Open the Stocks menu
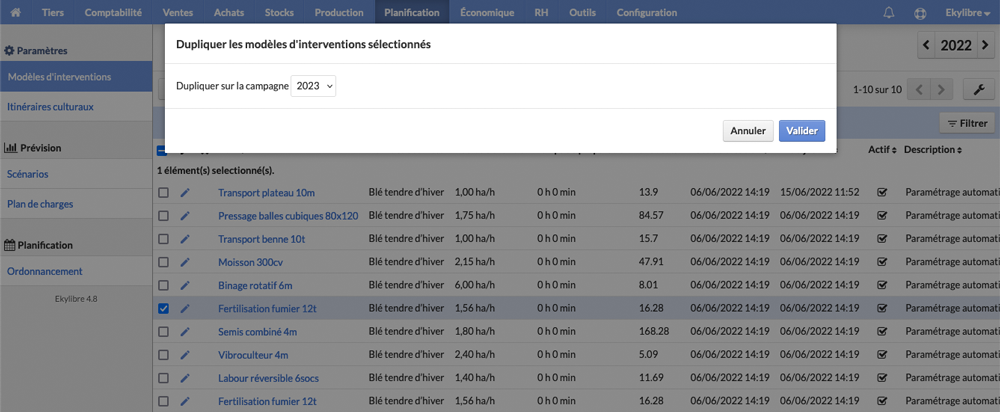The image size is (1000, 412). click(281, 12)
